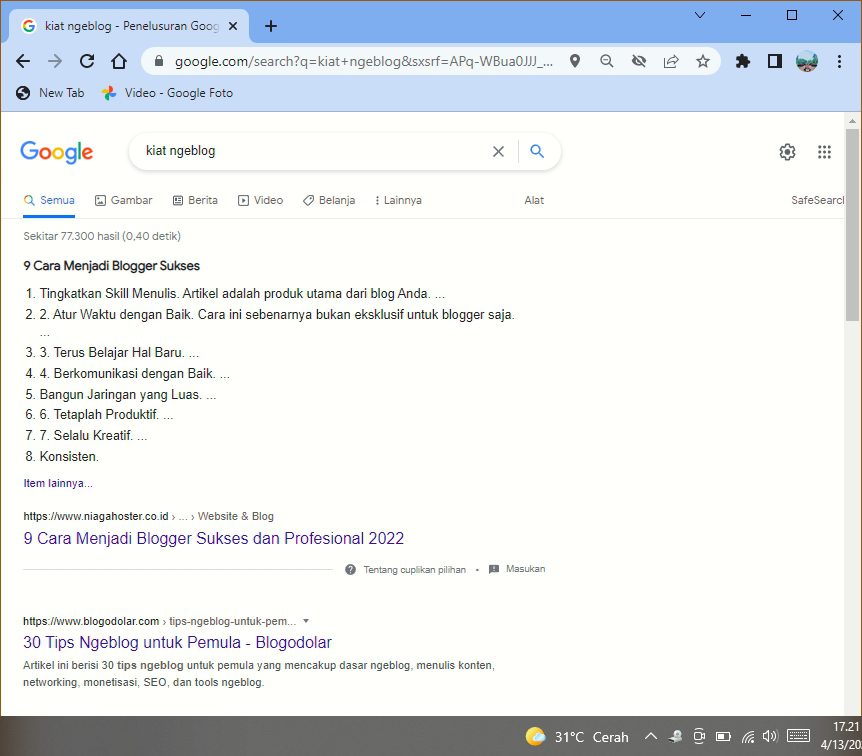Open weather widget 31°C Cerah
Screen dimensions: 862x756
[x=577, y=736]
